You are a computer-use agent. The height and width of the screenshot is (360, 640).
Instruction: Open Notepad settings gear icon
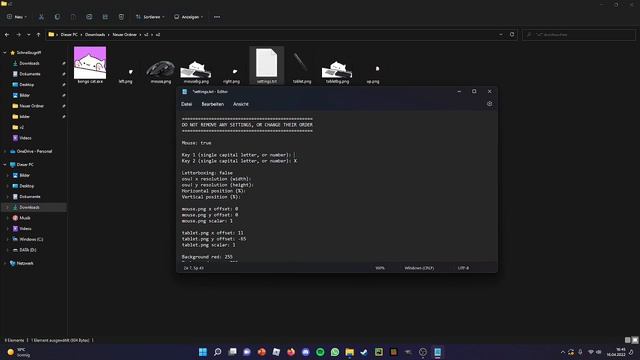(x=489, y=104)
